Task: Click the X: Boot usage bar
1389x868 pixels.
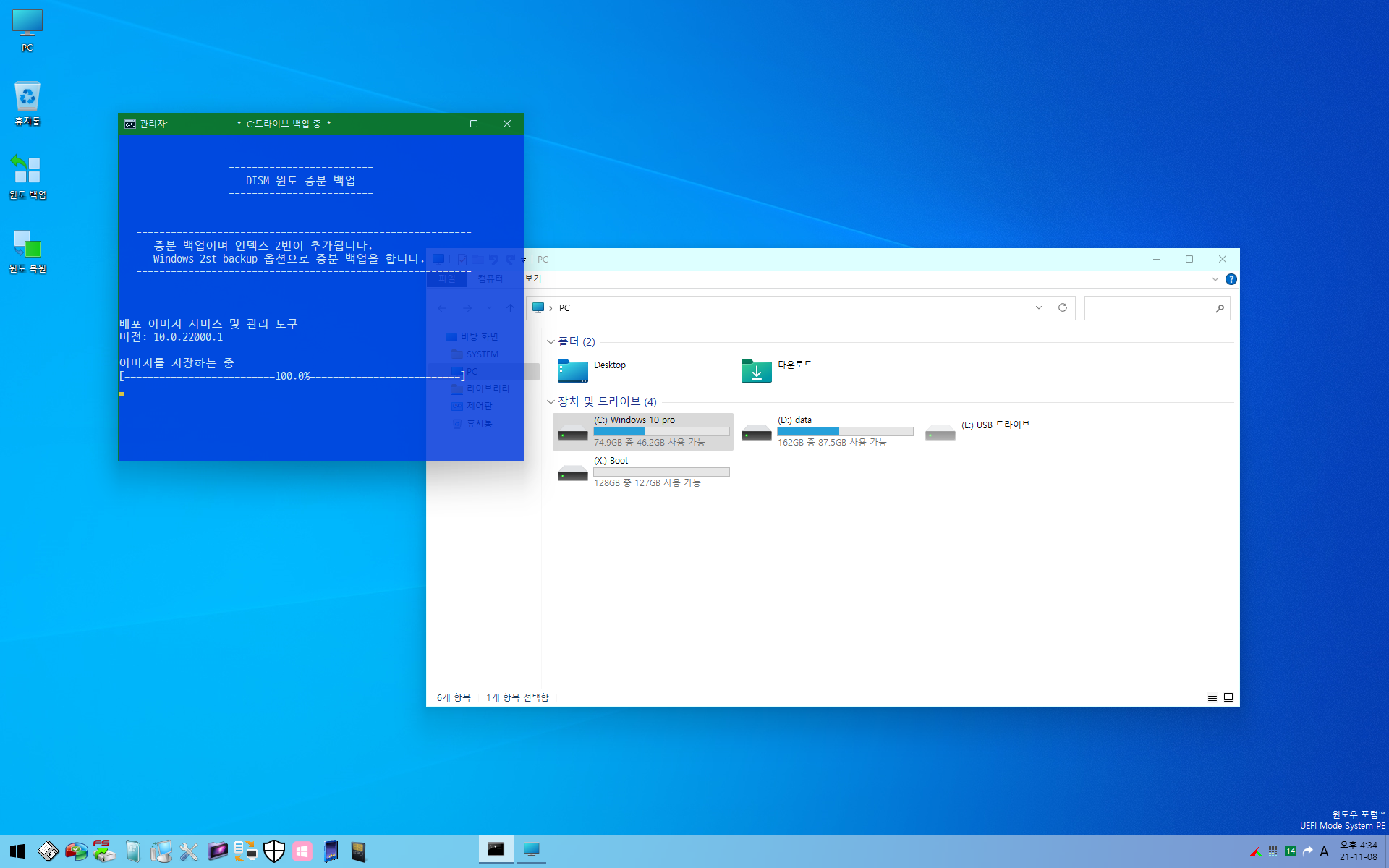Action: click(661, 472)
